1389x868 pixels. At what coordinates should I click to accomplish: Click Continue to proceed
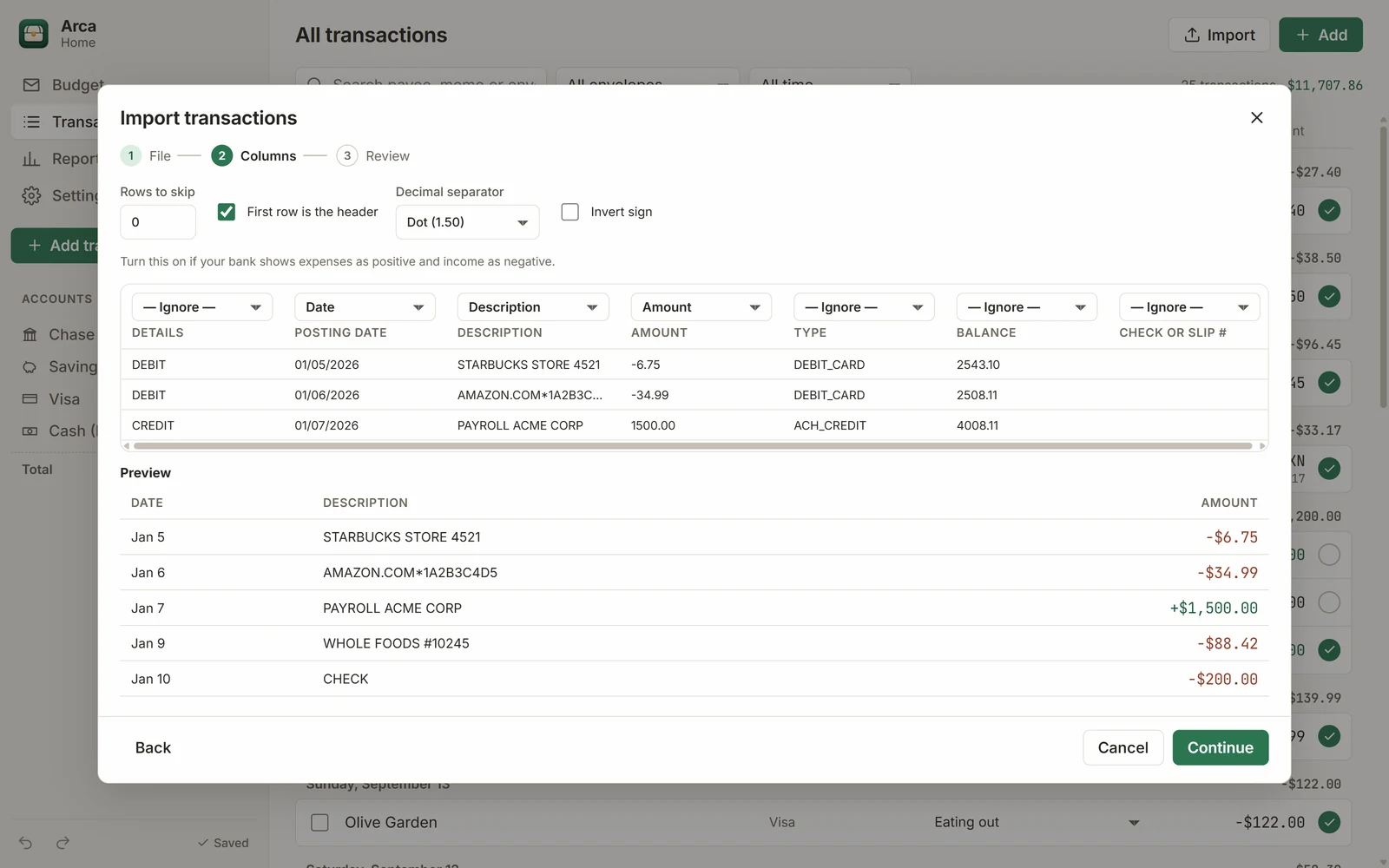(1220, 747)
